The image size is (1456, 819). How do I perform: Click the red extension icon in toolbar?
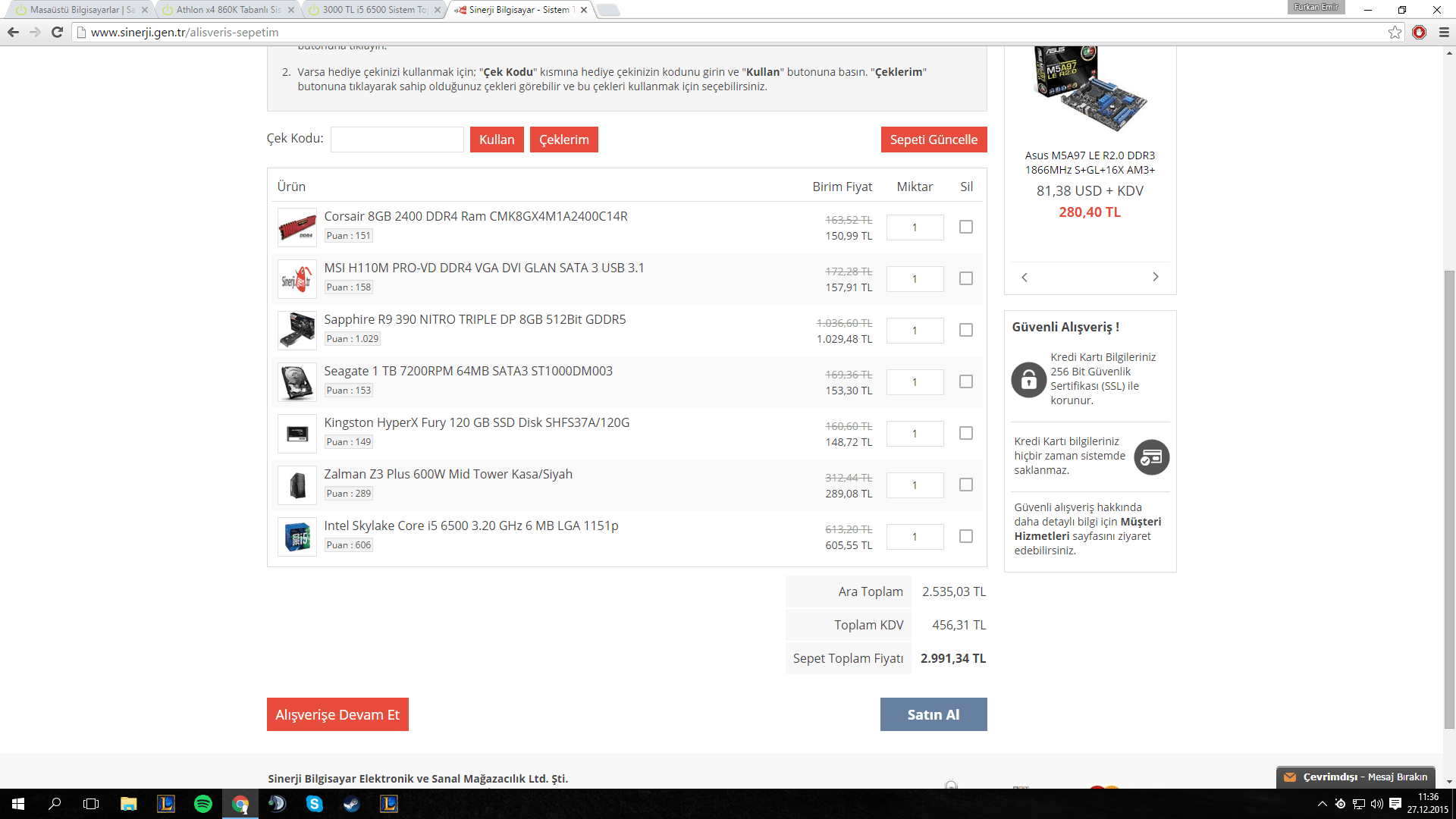click(x=1420, y=32)
